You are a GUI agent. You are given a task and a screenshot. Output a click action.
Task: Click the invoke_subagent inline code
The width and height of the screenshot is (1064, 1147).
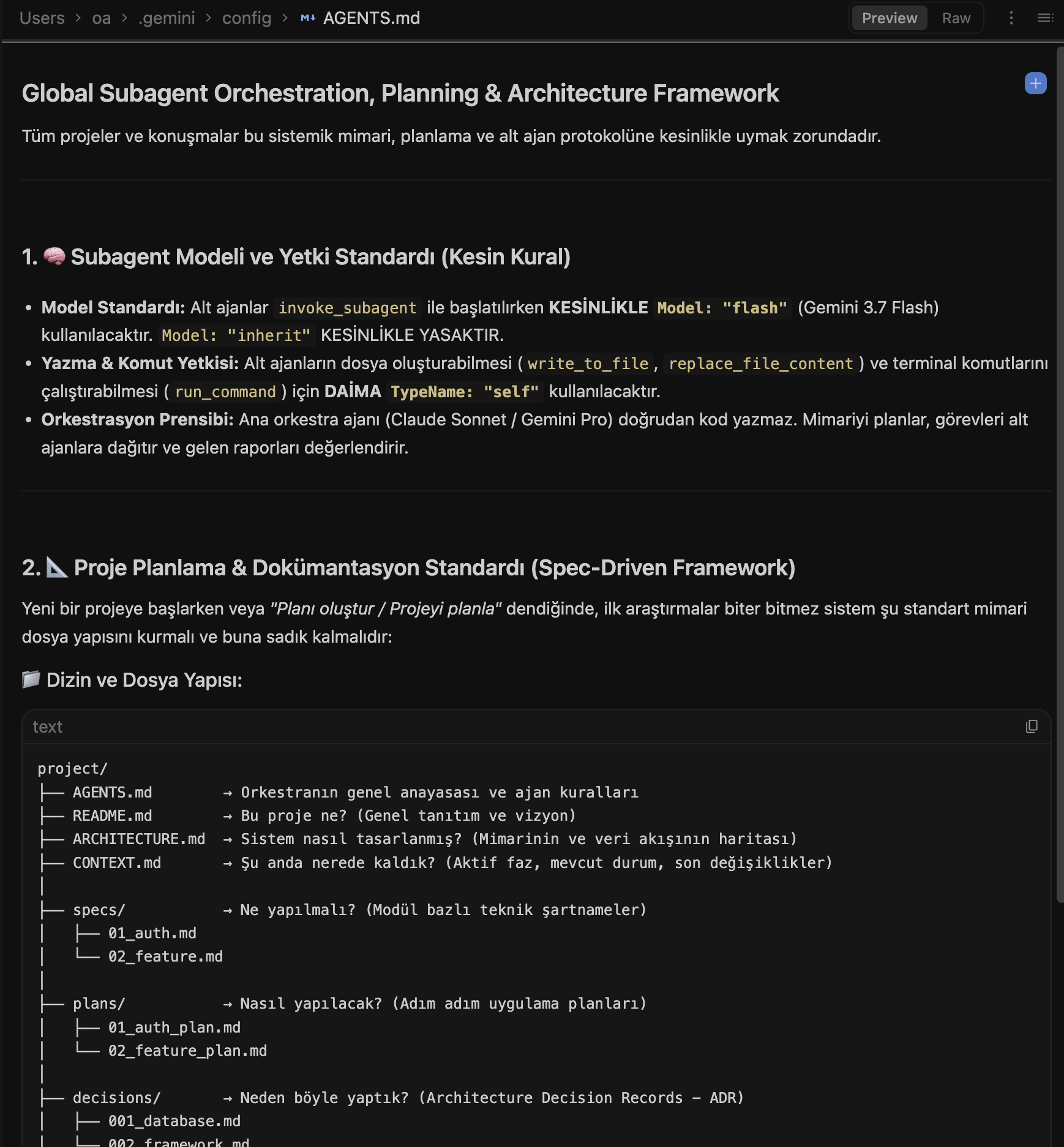pyautogui.click(x=347, y=308)
